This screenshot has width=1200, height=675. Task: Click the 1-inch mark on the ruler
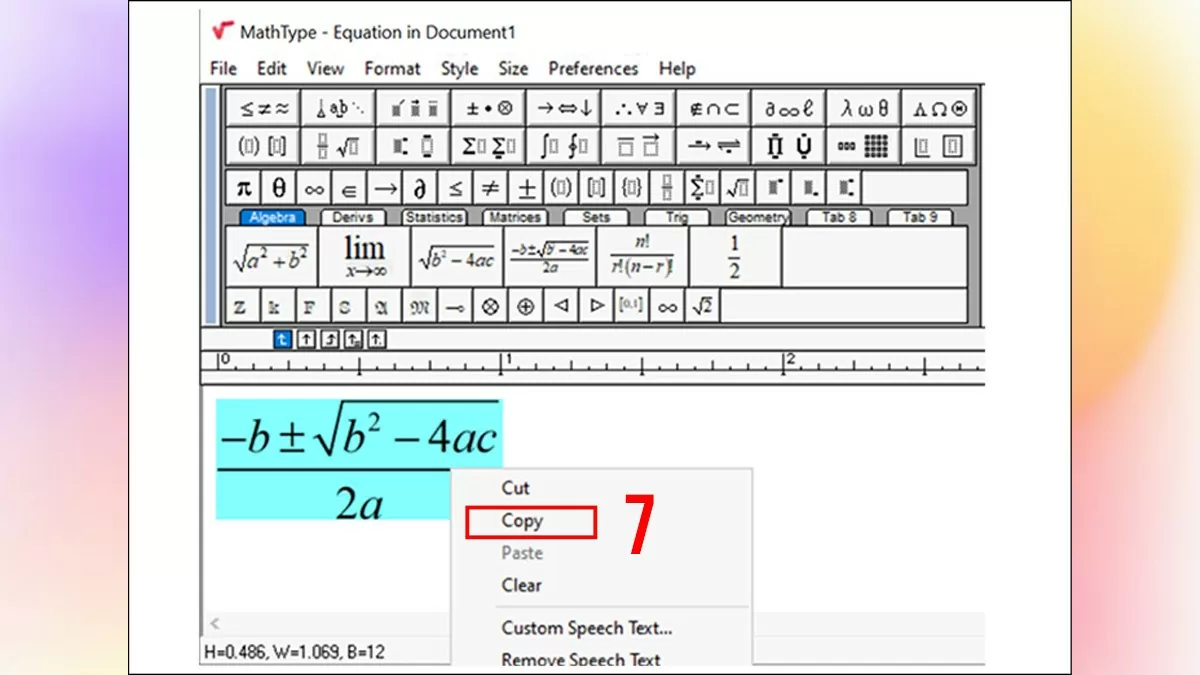pos(505,362)
